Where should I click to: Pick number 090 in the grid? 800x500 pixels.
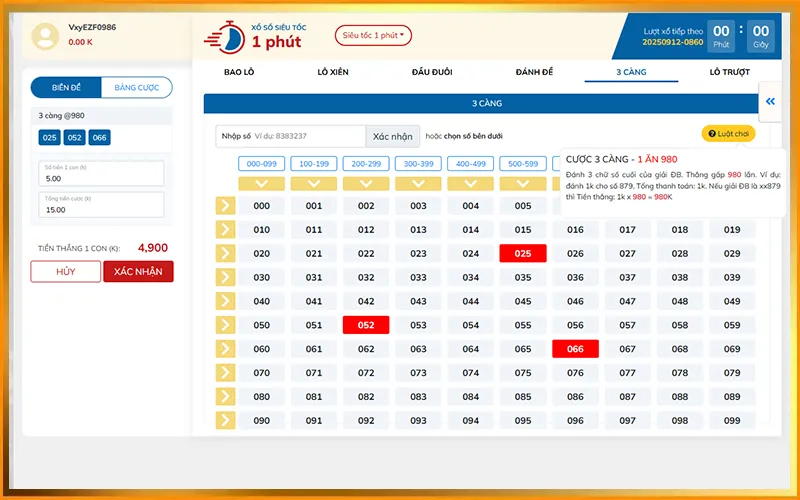tap(262, 420)
